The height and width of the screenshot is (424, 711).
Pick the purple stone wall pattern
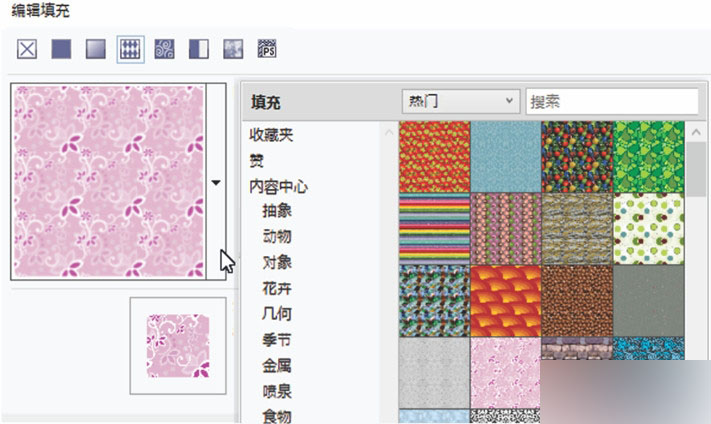coord(577,348)
